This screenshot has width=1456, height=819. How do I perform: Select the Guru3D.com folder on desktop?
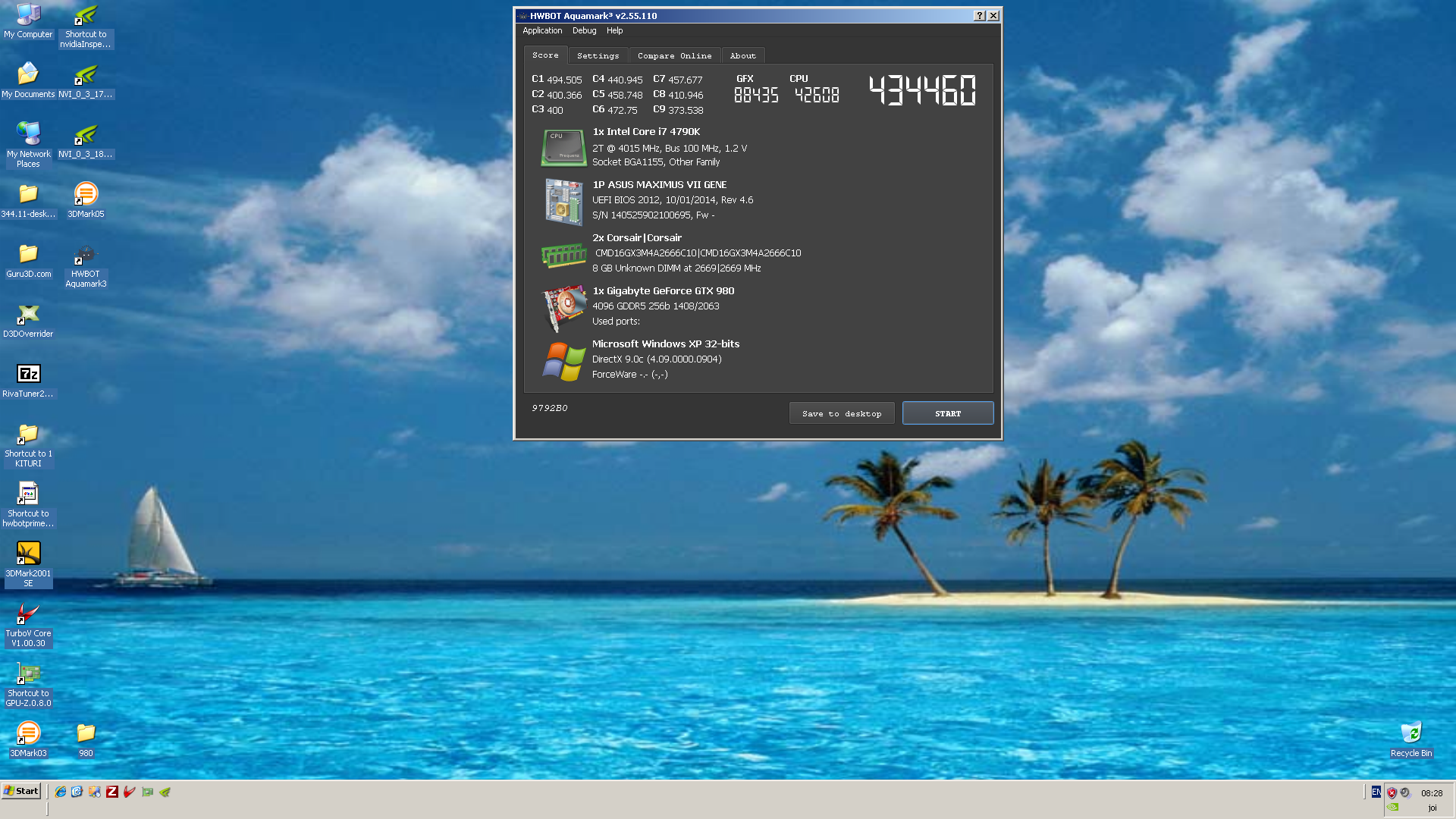pyautogui.click(x=28, y=261)
